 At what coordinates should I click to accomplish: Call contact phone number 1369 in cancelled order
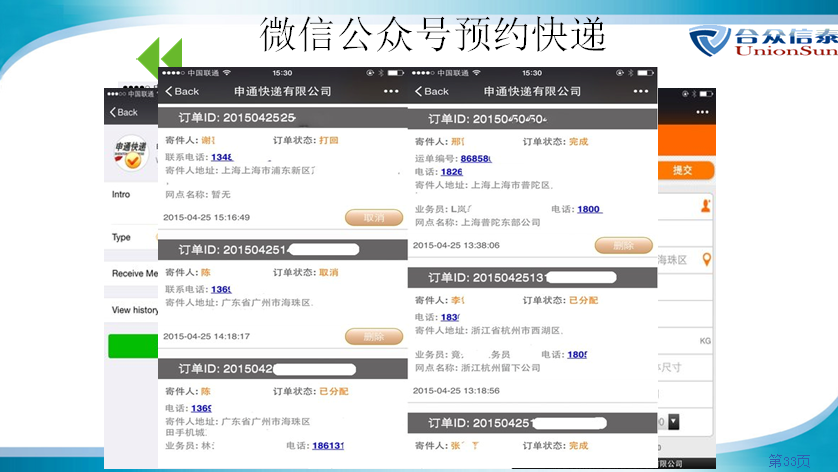[x=221, y=289]
